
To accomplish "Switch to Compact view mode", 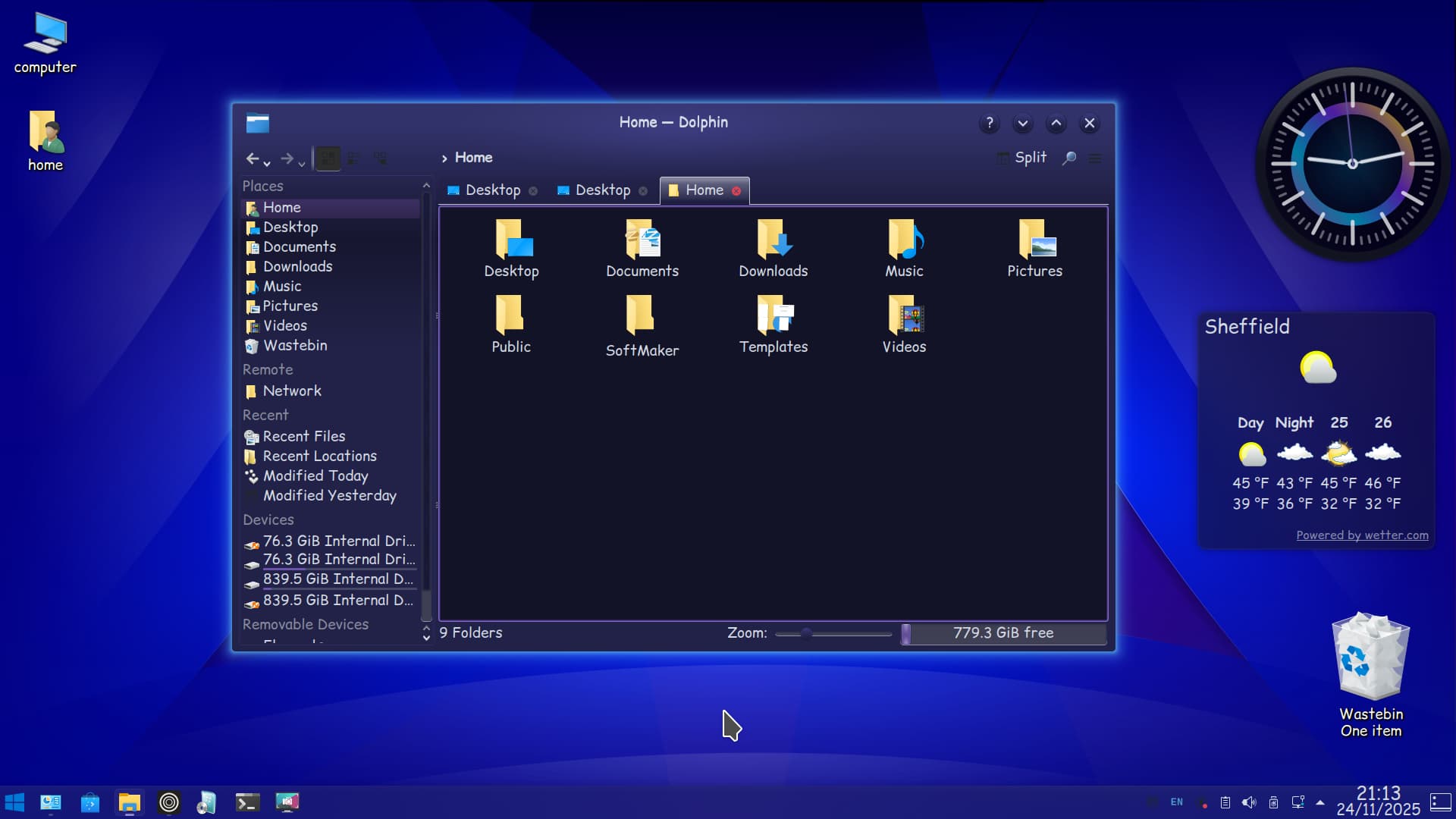I will click(354, 158).
